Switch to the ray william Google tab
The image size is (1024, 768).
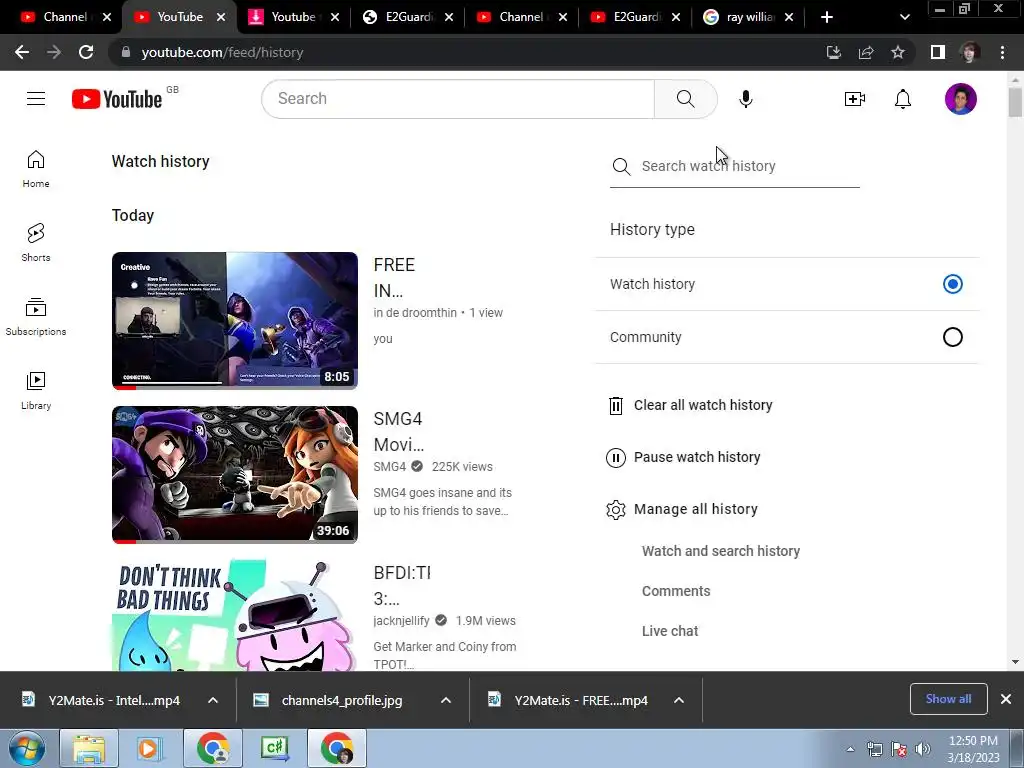740,17
